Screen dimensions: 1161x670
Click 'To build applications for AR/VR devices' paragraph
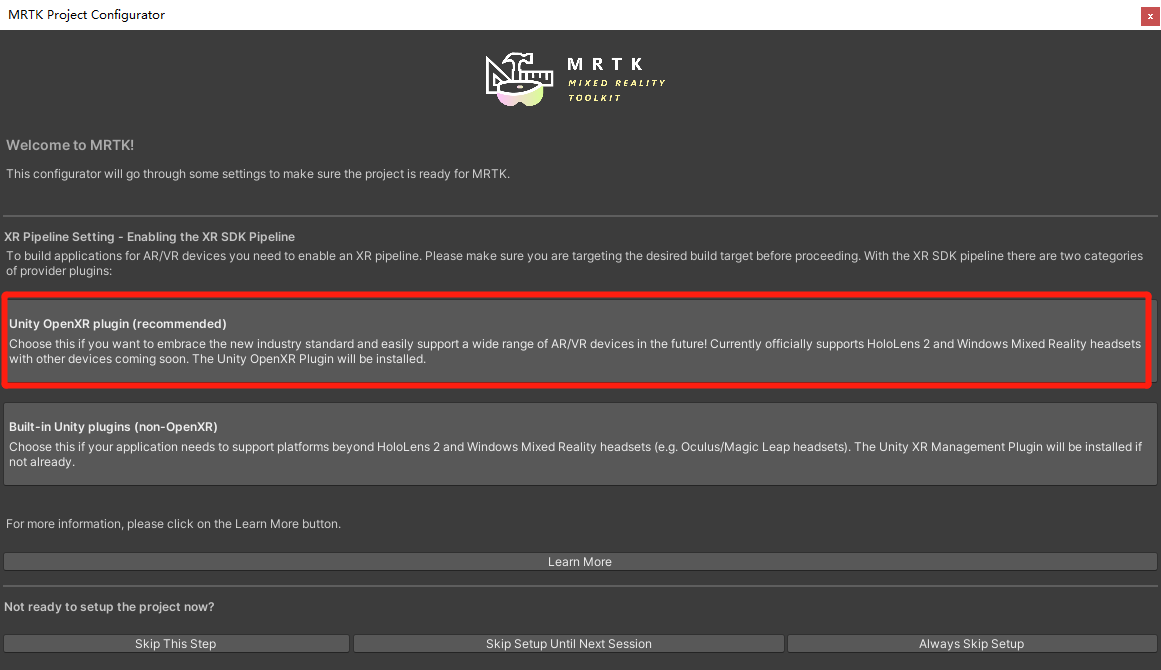click(x=575, y=263)
